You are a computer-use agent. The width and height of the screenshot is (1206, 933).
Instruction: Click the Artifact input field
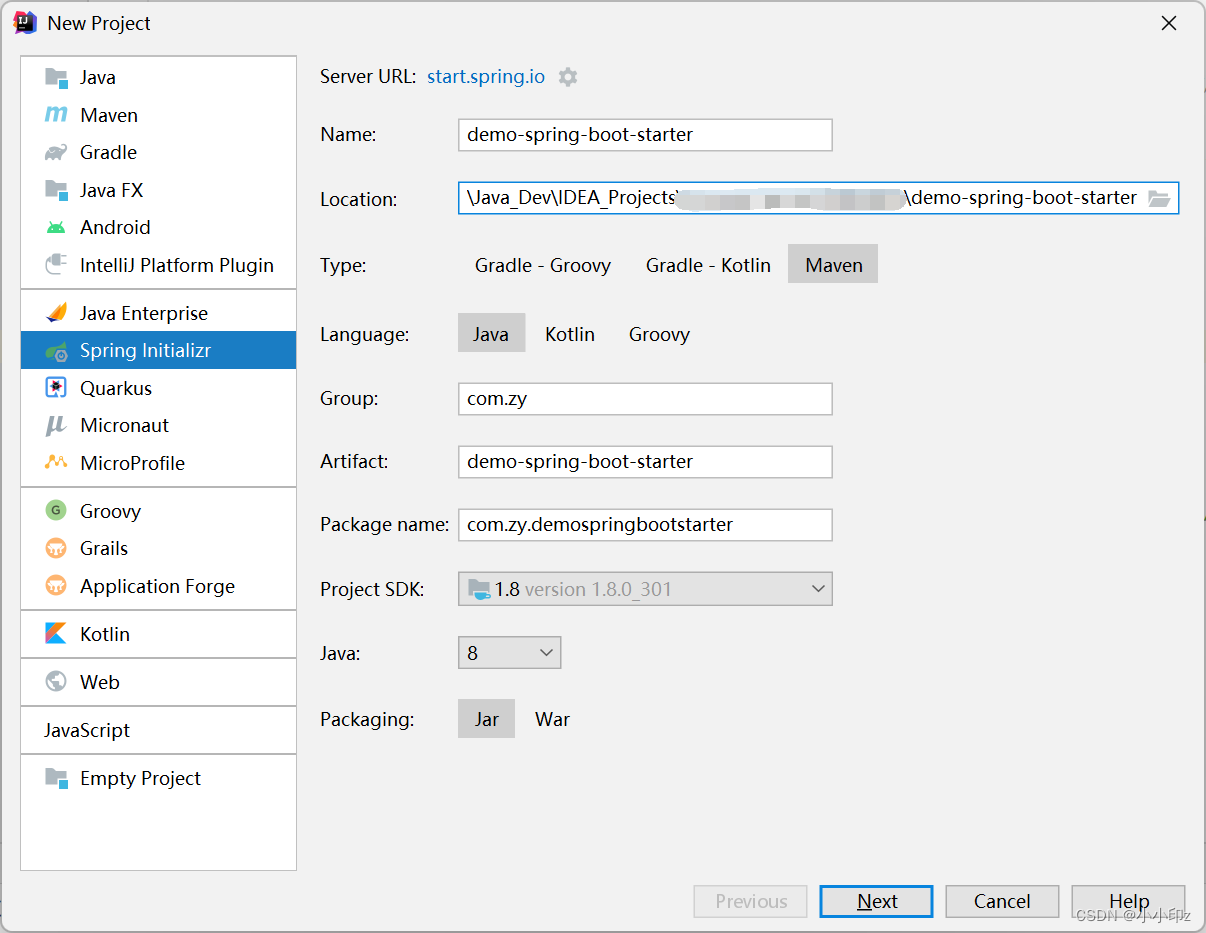[645, 461]
